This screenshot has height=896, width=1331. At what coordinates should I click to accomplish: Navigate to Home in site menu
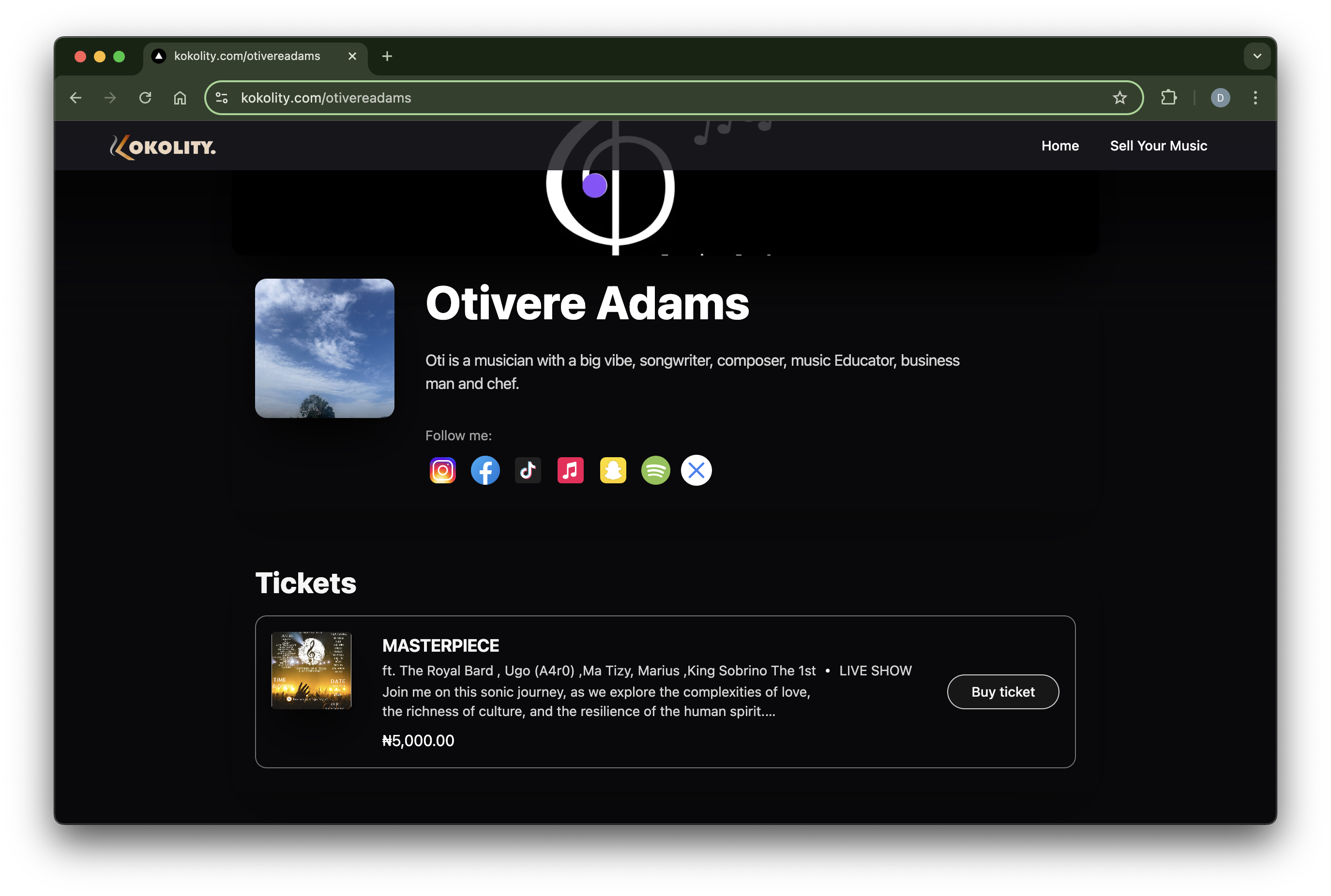click(x=1059, y=146)
